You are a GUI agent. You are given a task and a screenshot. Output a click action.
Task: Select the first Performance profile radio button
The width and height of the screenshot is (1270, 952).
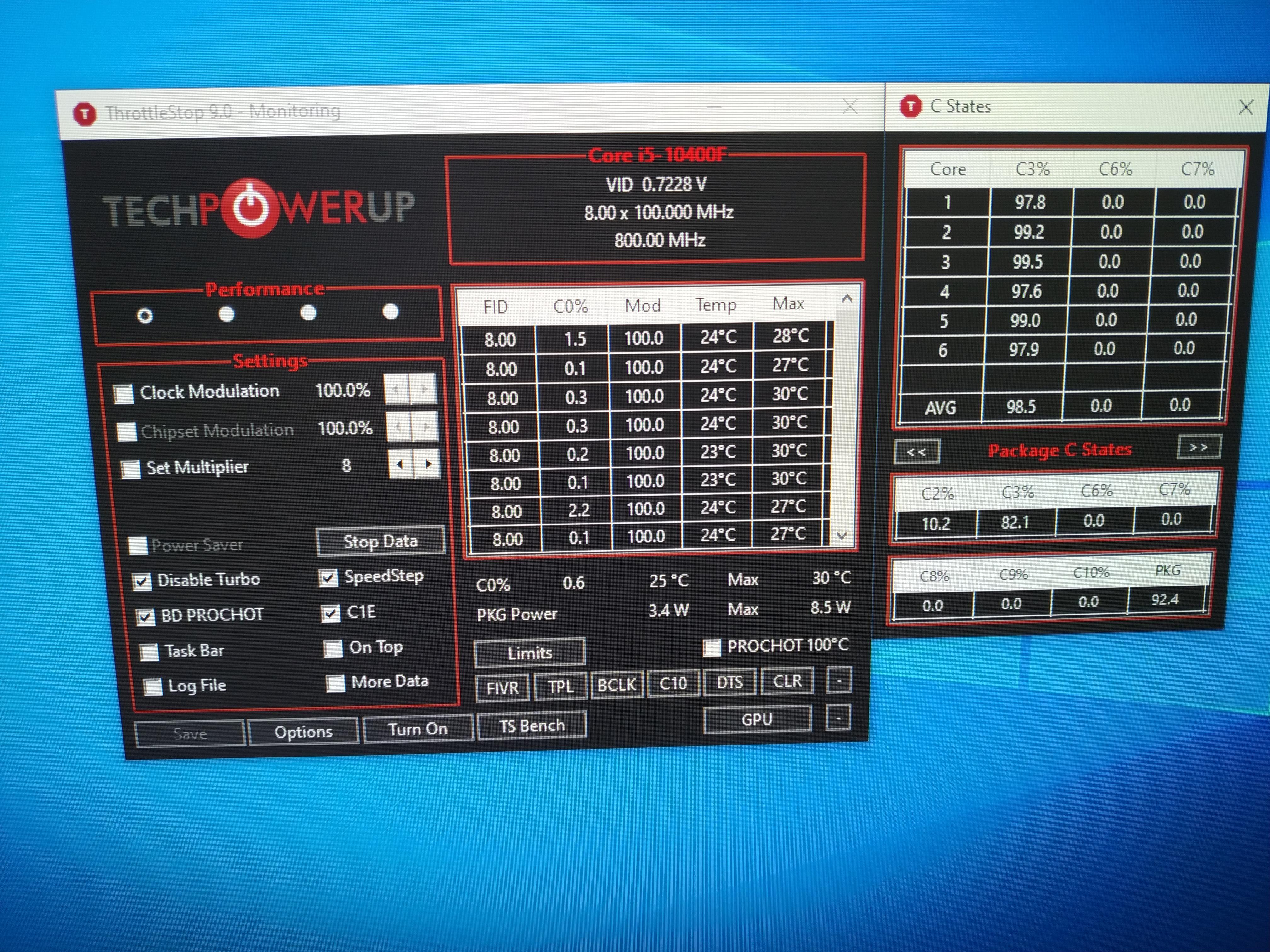pos(145,316)
